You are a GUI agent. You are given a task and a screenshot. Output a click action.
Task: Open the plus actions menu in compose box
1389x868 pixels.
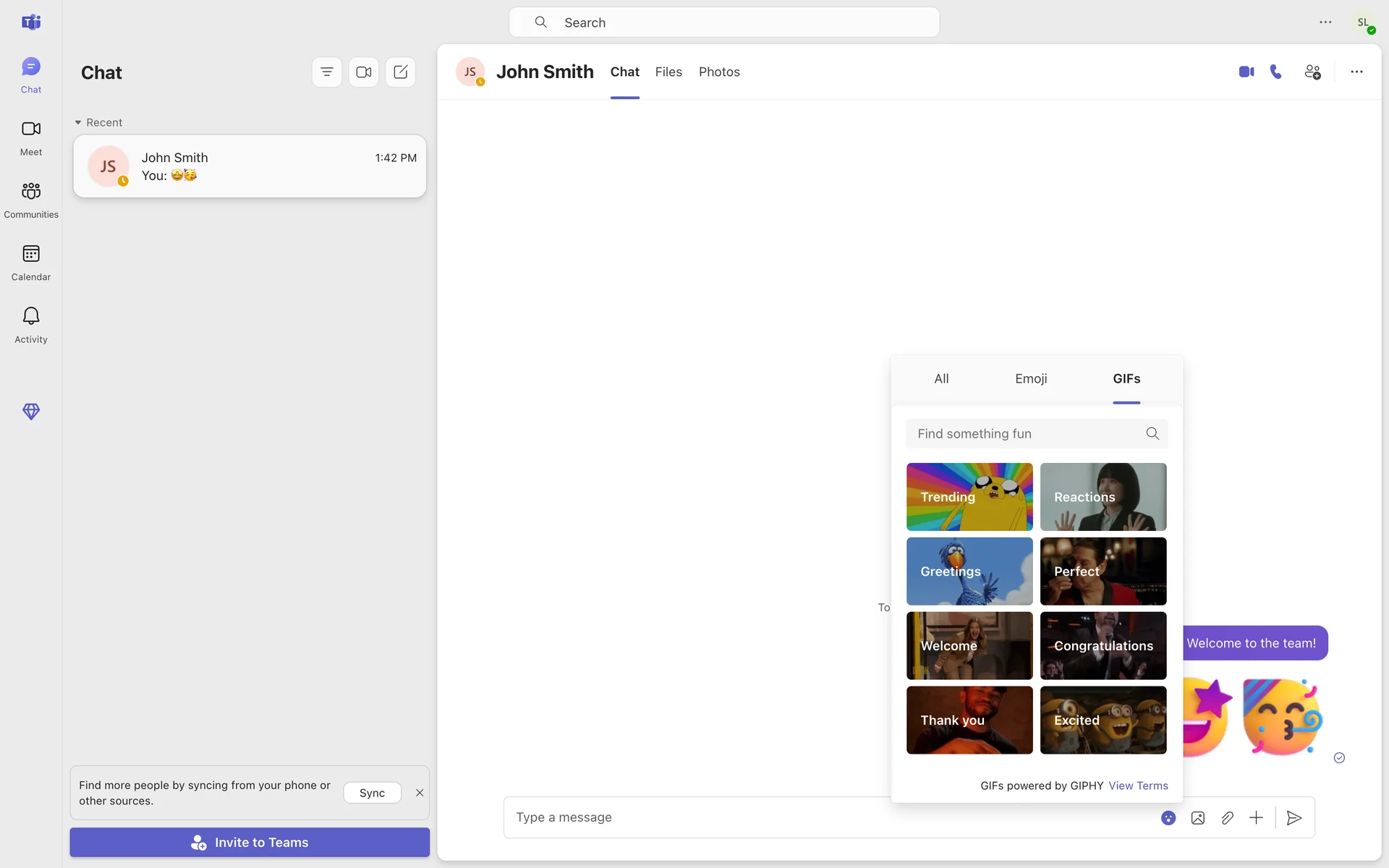1256,817
